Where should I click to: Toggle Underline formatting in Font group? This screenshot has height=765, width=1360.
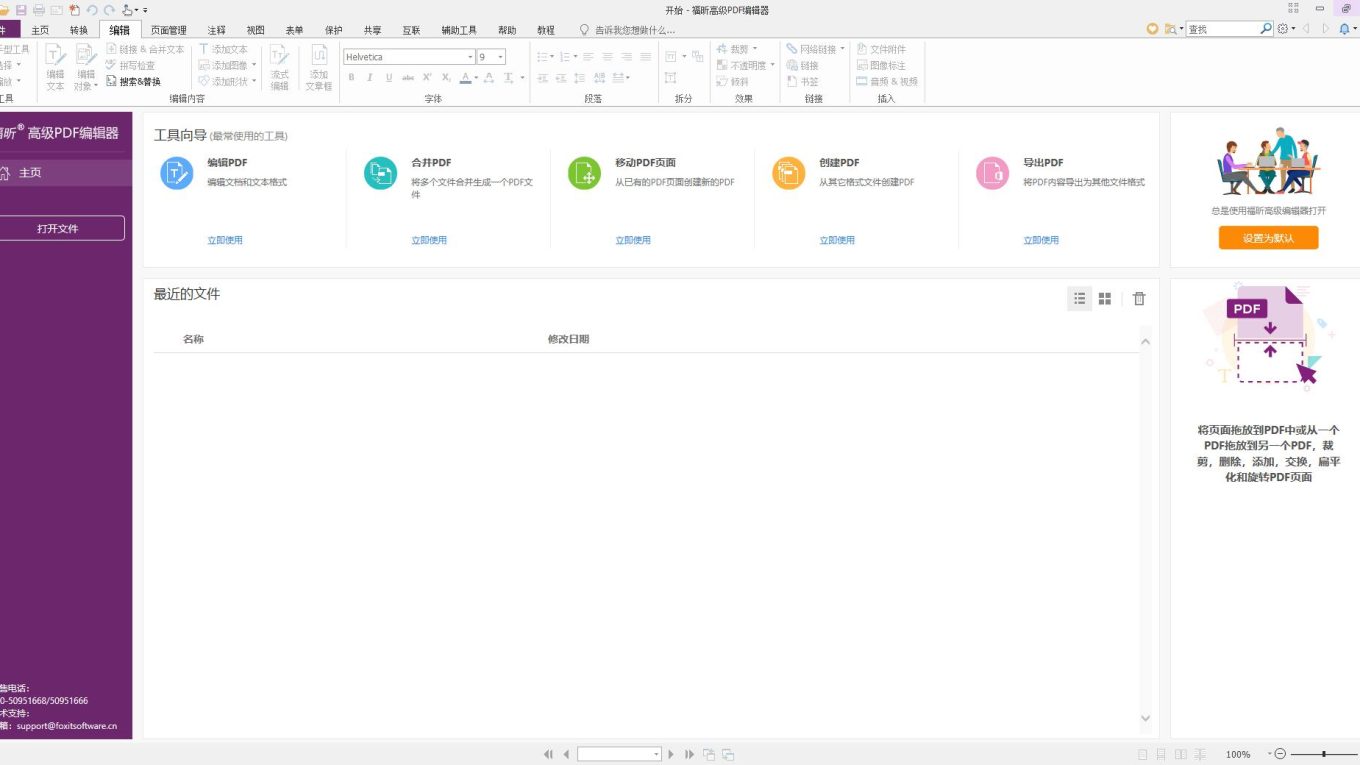[x=389, y=77]
